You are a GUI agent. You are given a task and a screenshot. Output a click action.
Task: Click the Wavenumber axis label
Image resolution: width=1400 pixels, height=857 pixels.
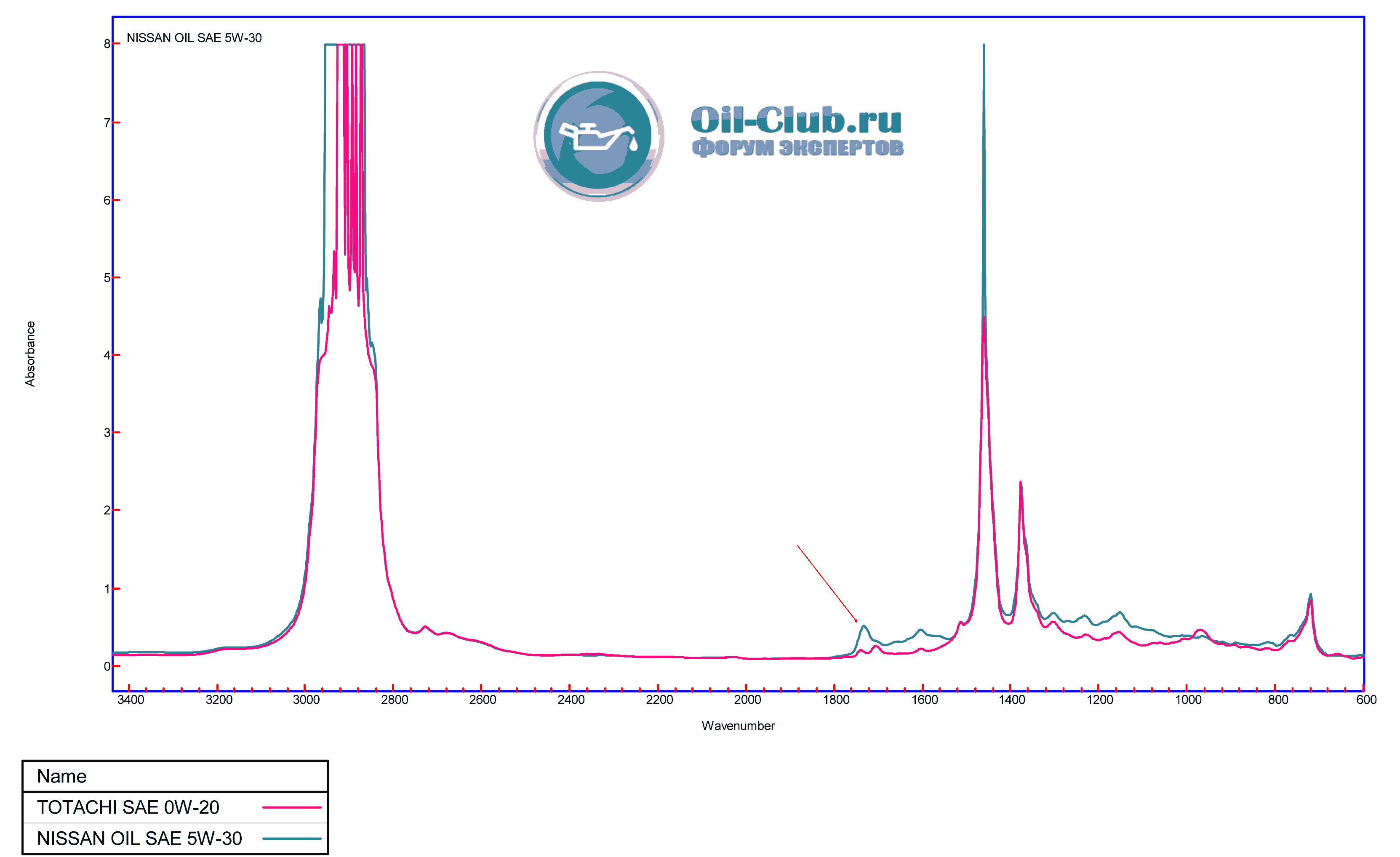[738, 725]
